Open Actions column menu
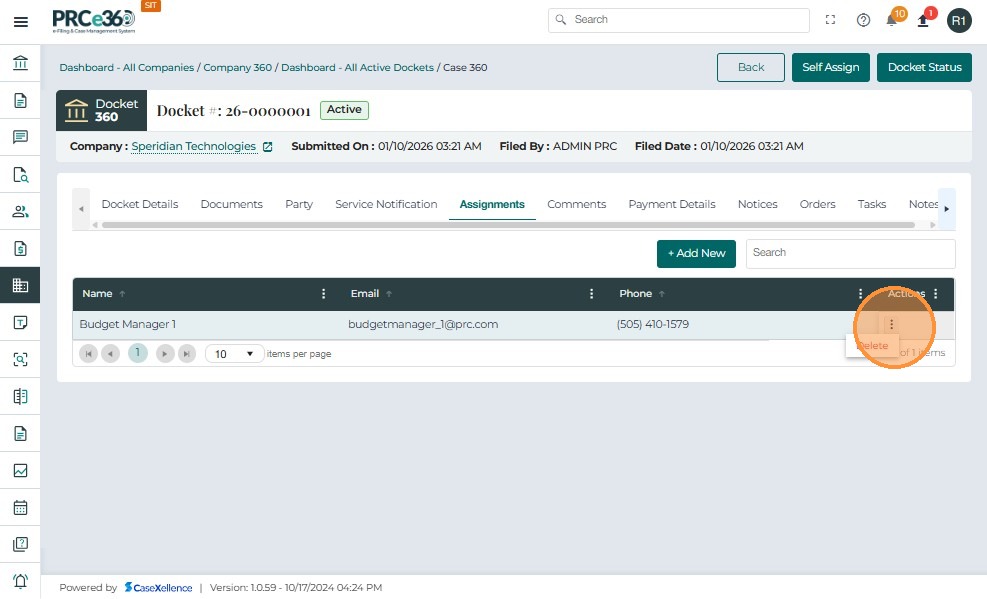This screenshot has width=987, height=599. click(x=935, y=294)
